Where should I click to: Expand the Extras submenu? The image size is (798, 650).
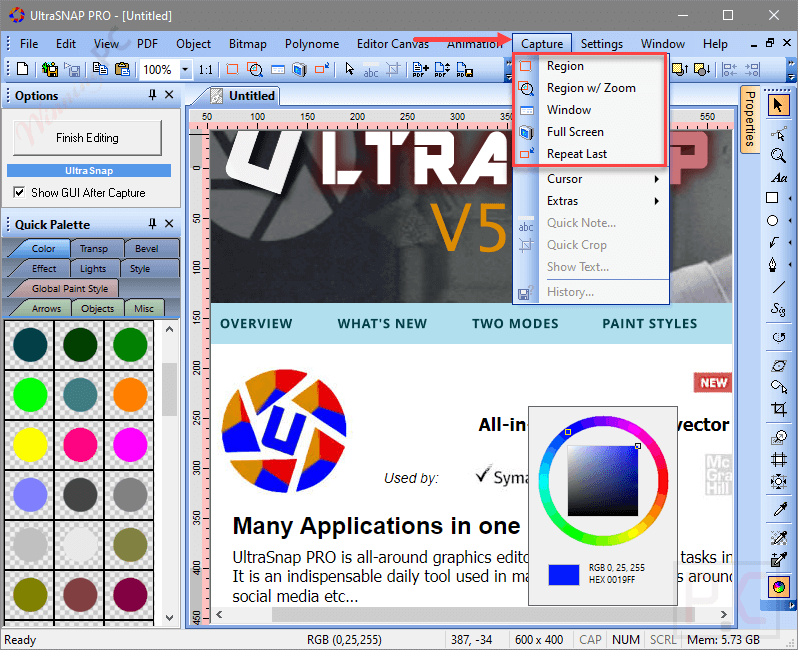pos(603,201)
